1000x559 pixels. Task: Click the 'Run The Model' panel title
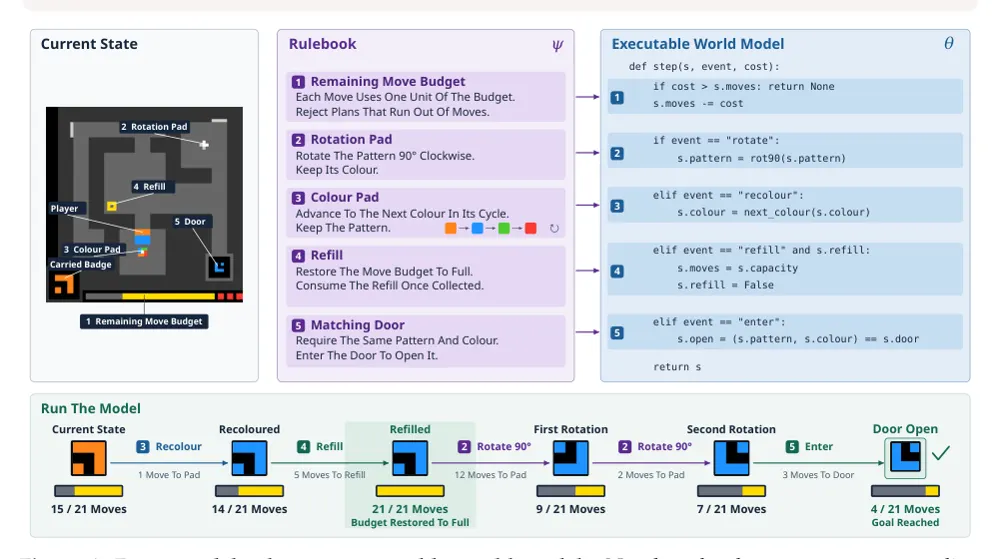coord(91,409)
